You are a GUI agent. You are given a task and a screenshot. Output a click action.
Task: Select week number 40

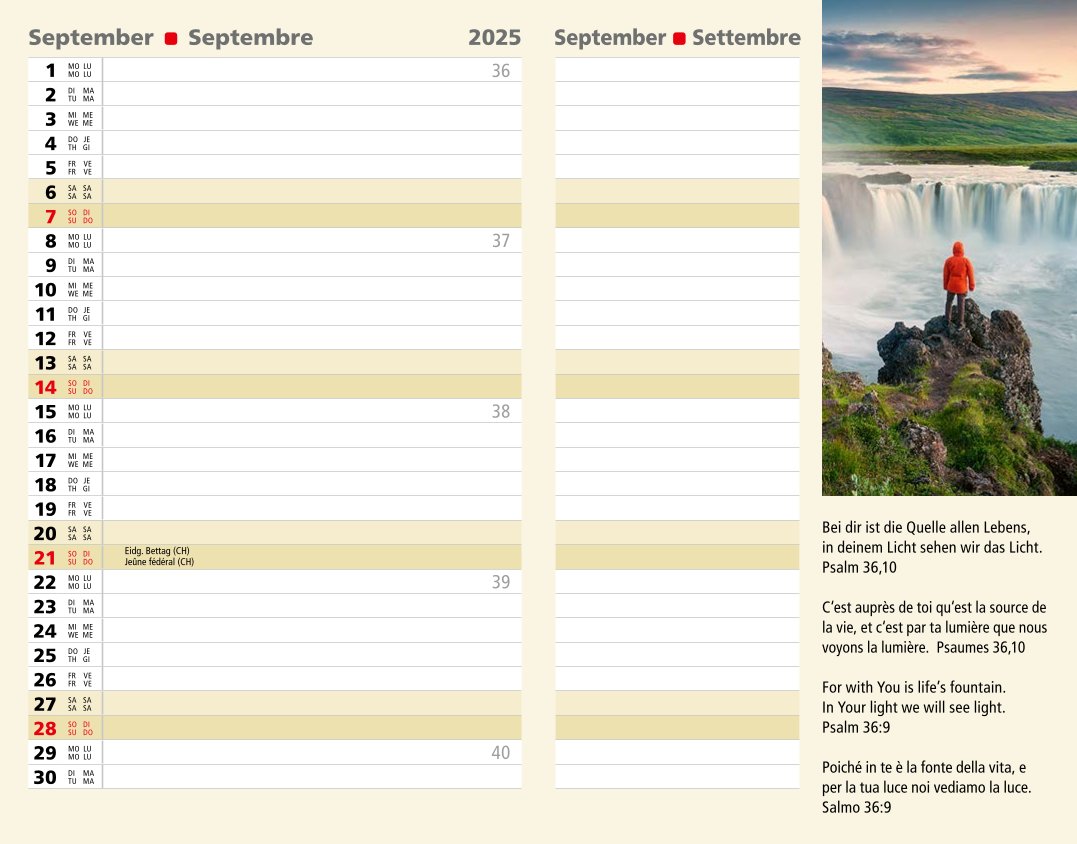pyautogui.click(x=500, y=752)
